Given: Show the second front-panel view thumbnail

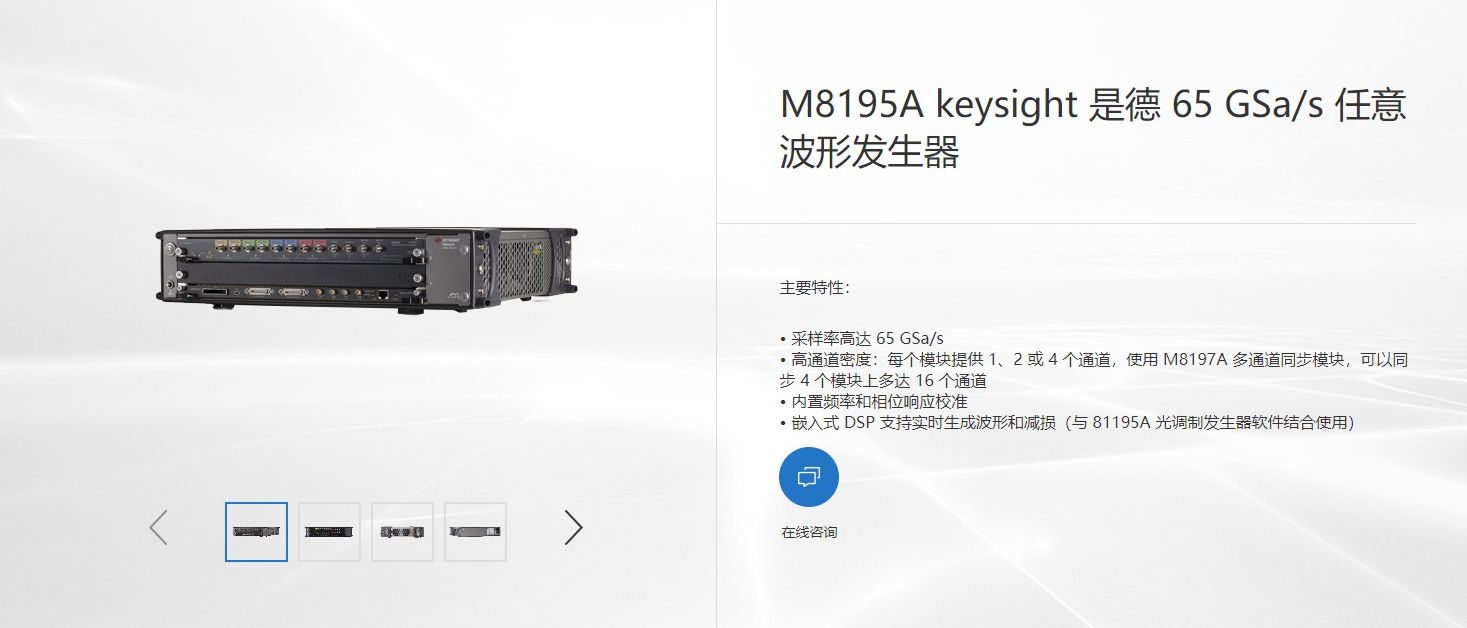Looking at the screenshot, I should [x=329, y=531].
